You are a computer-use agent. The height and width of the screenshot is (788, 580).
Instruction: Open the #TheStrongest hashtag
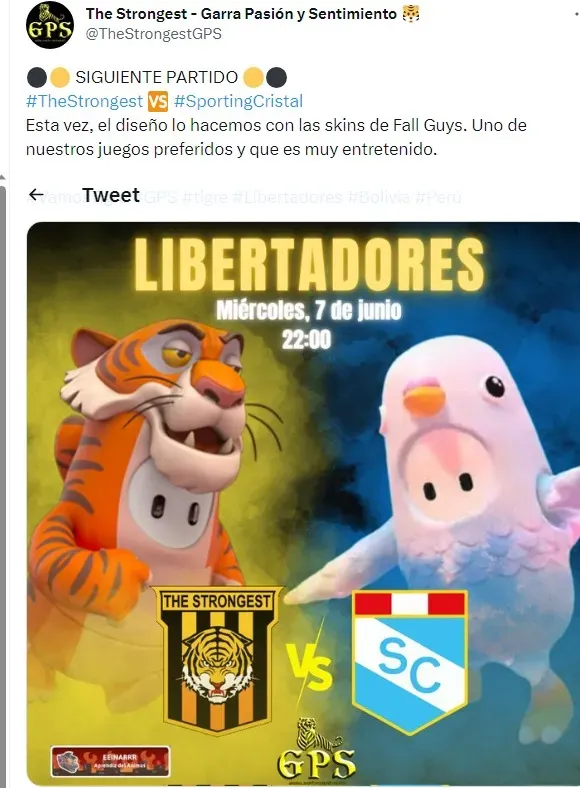pos(84,101)
